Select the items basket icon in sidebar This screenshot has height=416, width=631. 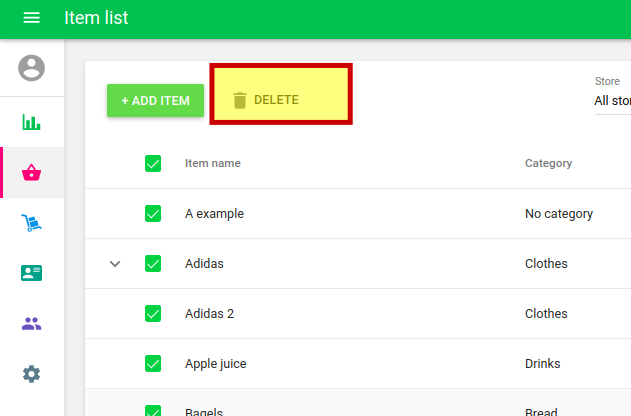pyautogui.click(x=32, y=173)
